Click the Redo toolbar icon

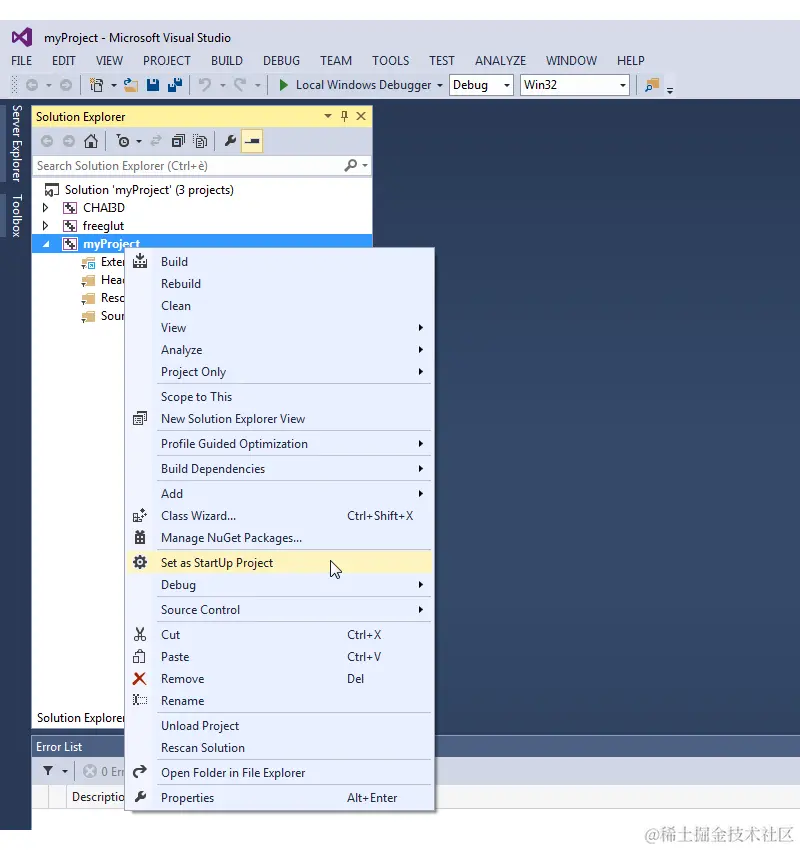240,85
